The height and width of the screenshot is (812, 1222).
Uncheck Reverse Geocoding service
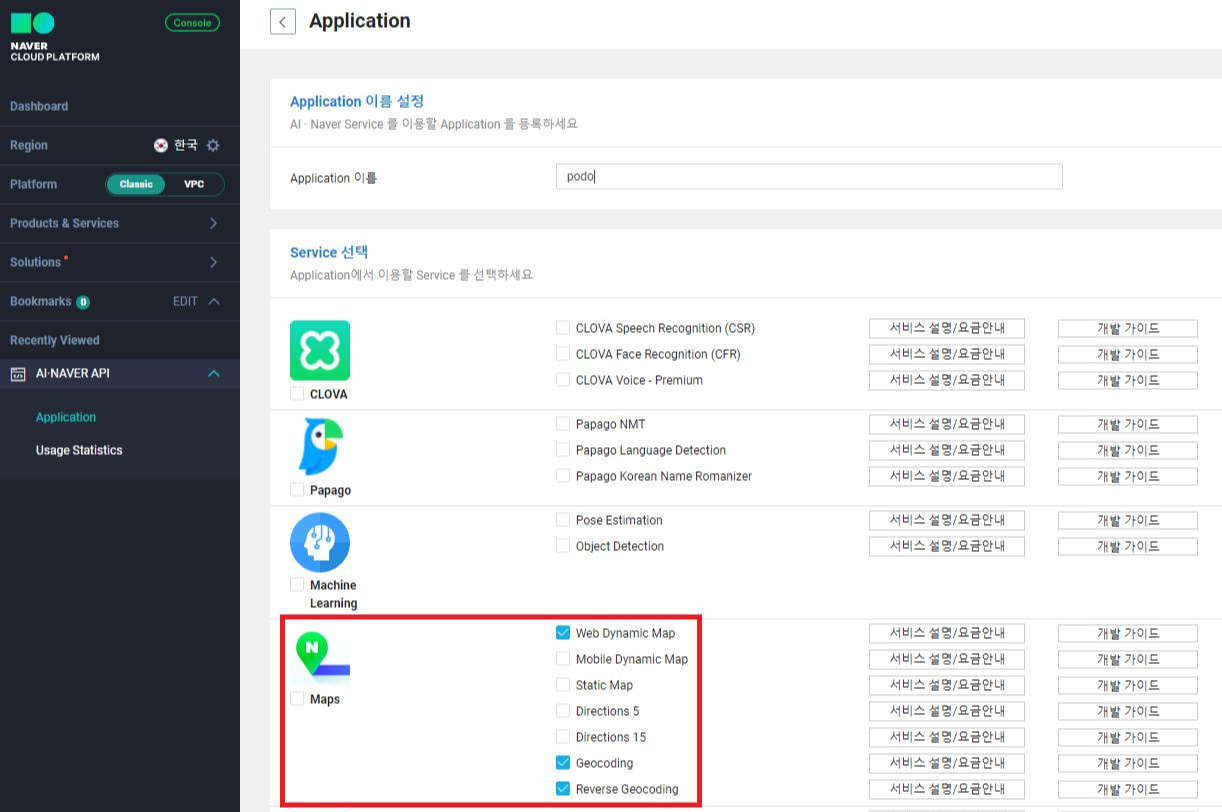(x=563, y=789)
